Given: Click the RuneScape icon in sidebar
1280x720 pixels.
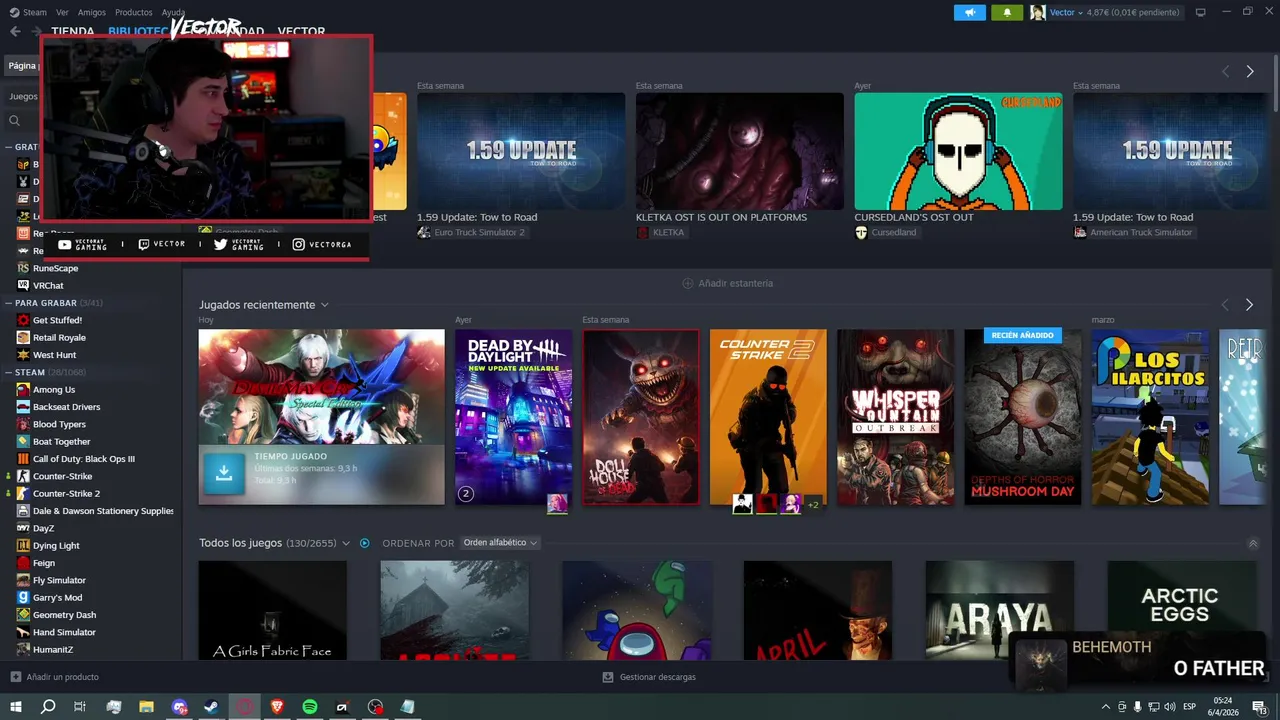Looking at the screenshot, I should pos(23,268).
